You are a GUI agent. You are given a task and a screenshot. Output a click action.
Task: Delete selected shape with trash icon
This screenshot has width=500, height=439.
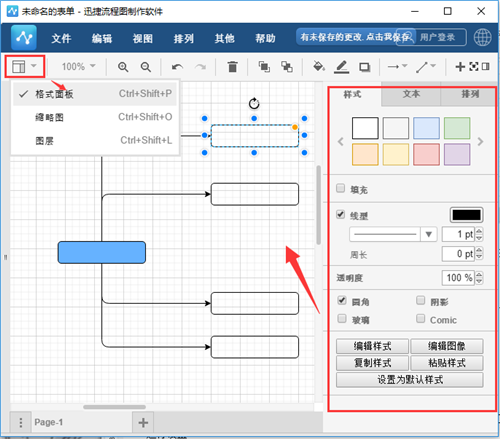pyautogui.click(x=232, y=67)
